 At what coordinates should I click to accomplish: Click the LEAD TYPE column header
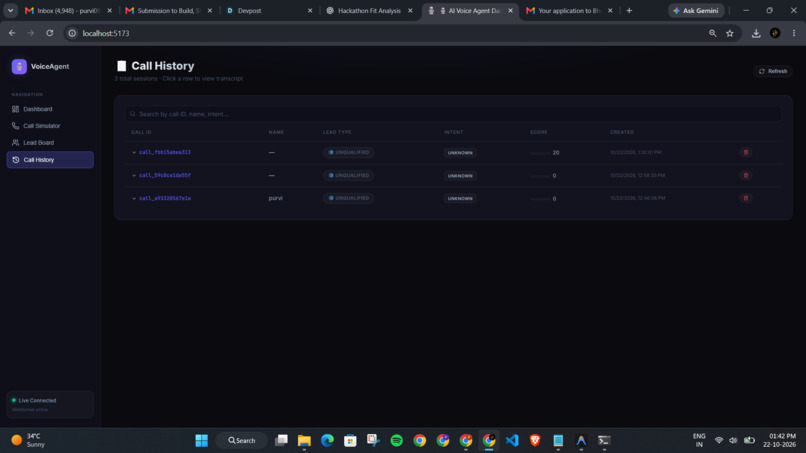coord(337,132)
